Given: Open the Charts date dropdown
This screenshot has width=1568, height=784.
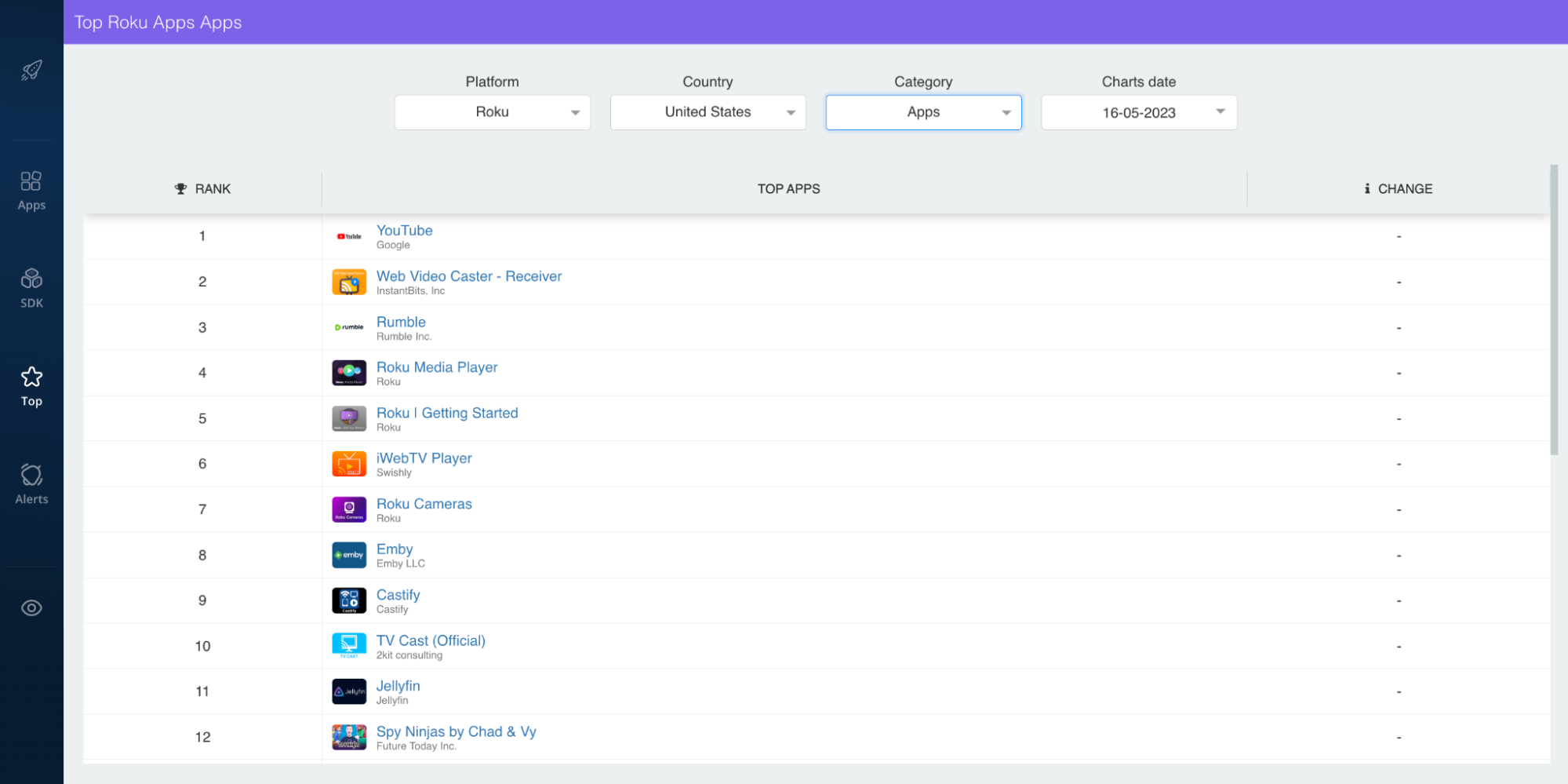Looking at the screenshot, I should click(x=1139, y=112).
